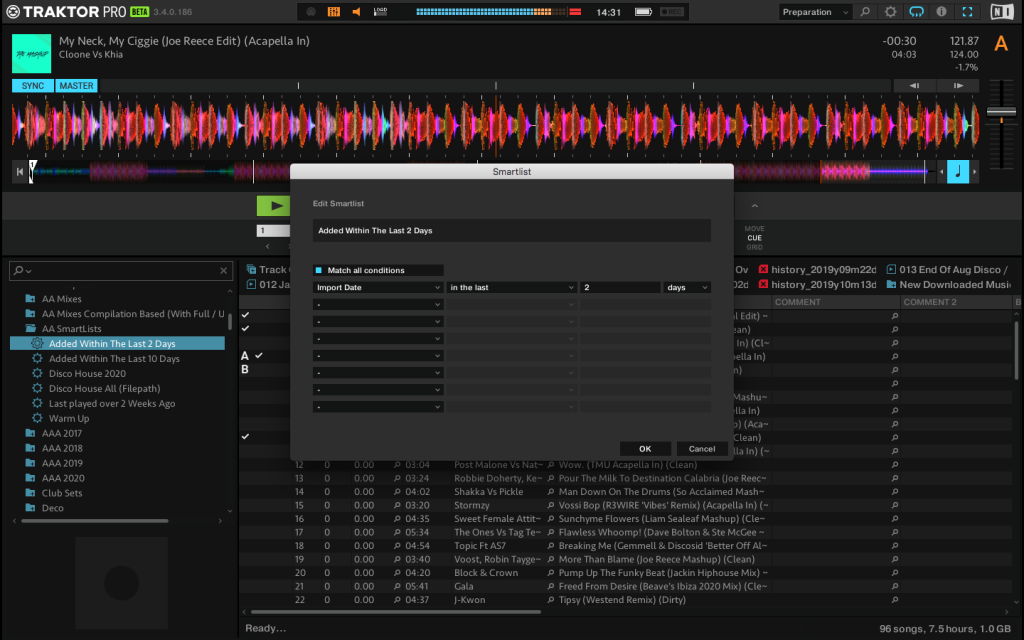
Task: Select the GRID panel mode
Action: 754,247
